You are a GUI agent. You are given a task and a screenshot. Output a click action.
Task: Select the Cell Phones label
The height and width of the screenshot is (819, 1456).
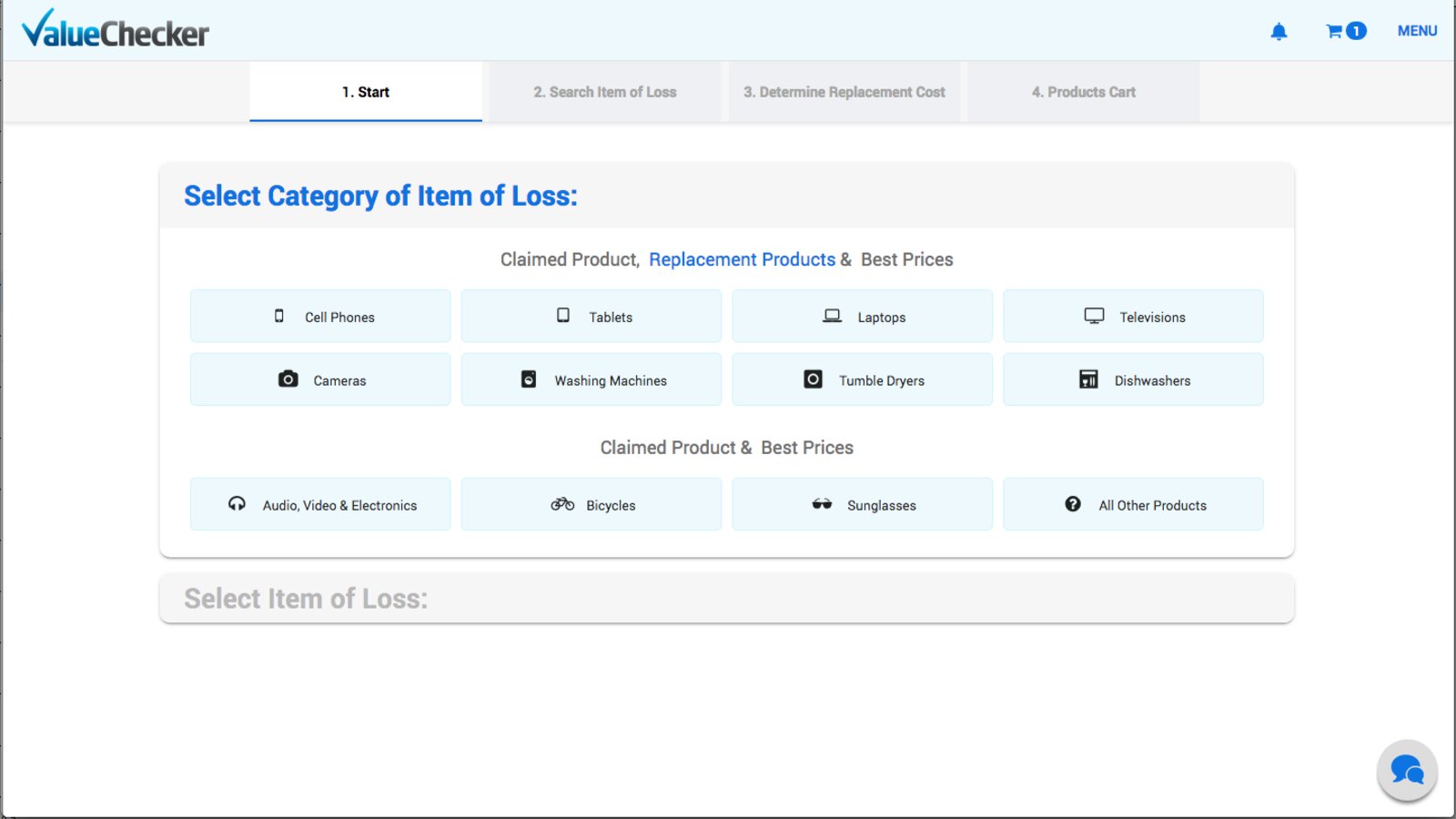point(339,318)
